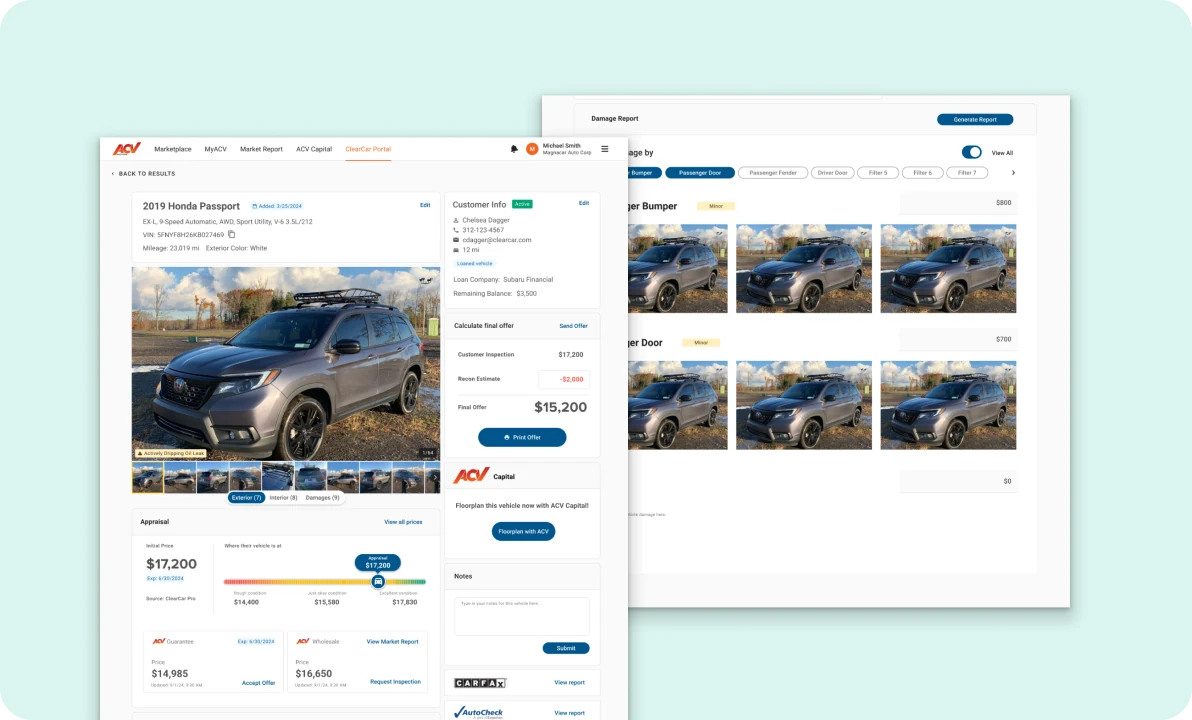Open View all prices in Appraisal
Screen dimensions: 1192x720
[x=403, y=522]
